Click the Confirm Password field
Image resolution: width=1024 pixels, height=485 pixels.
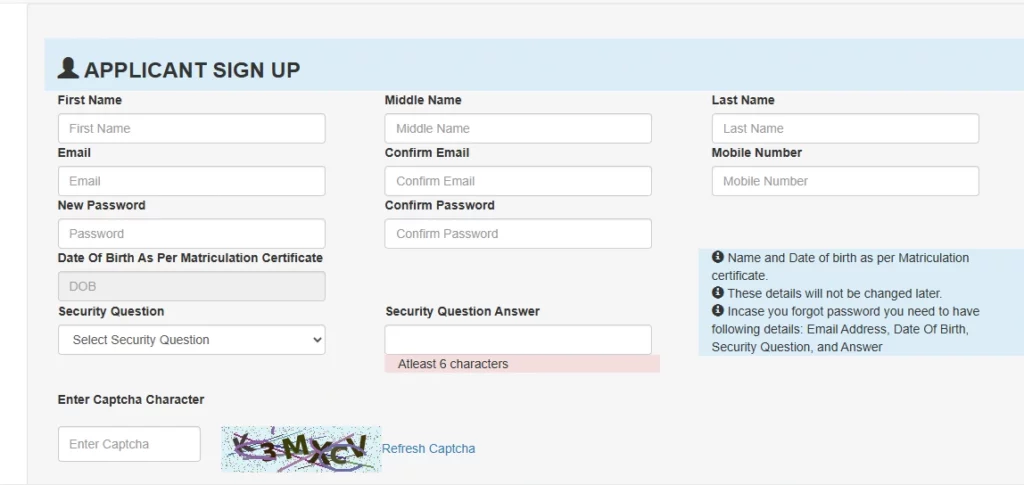518,234
